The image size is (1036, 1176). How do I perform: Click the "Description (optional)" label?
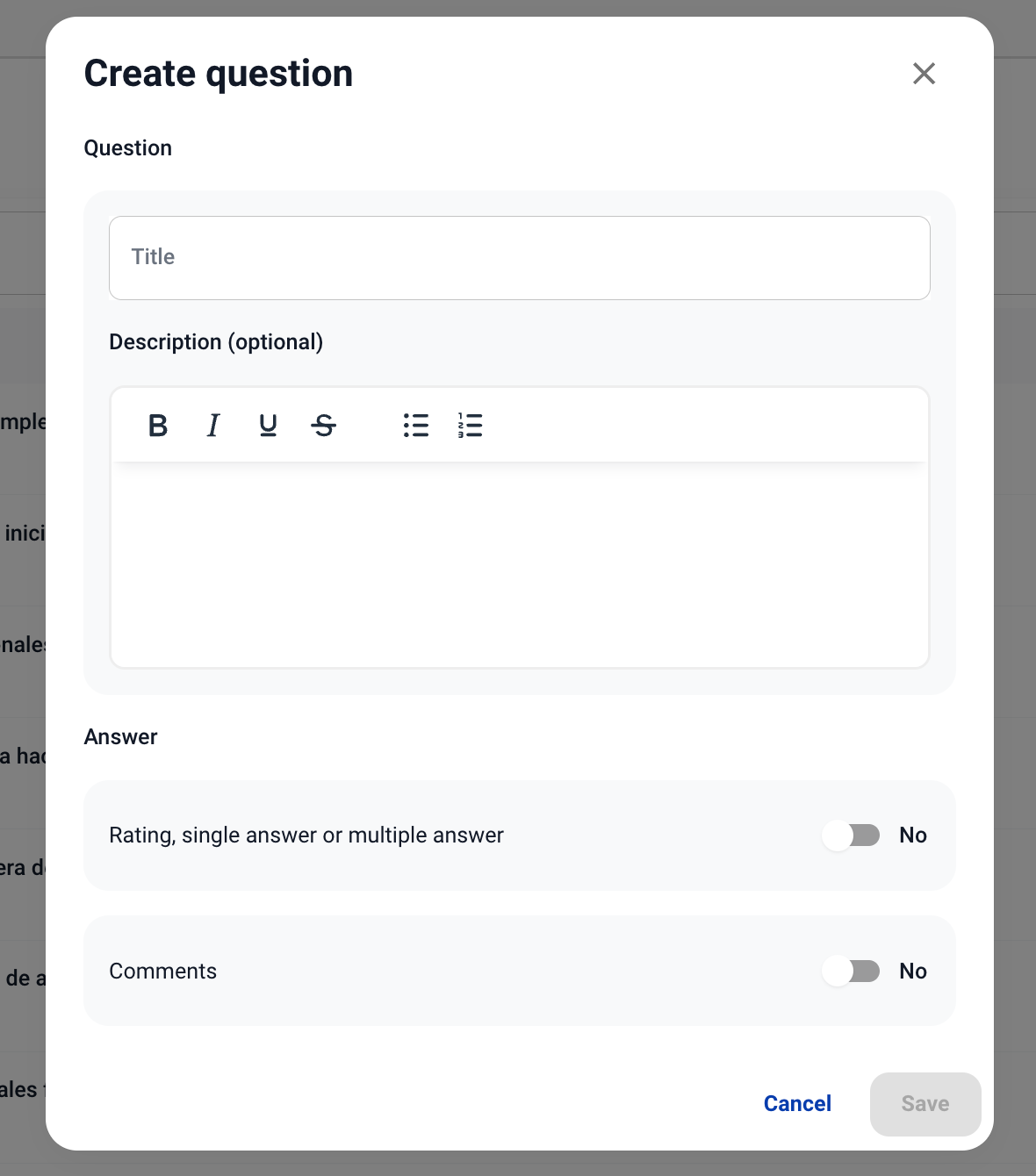[x=216, y=342]
